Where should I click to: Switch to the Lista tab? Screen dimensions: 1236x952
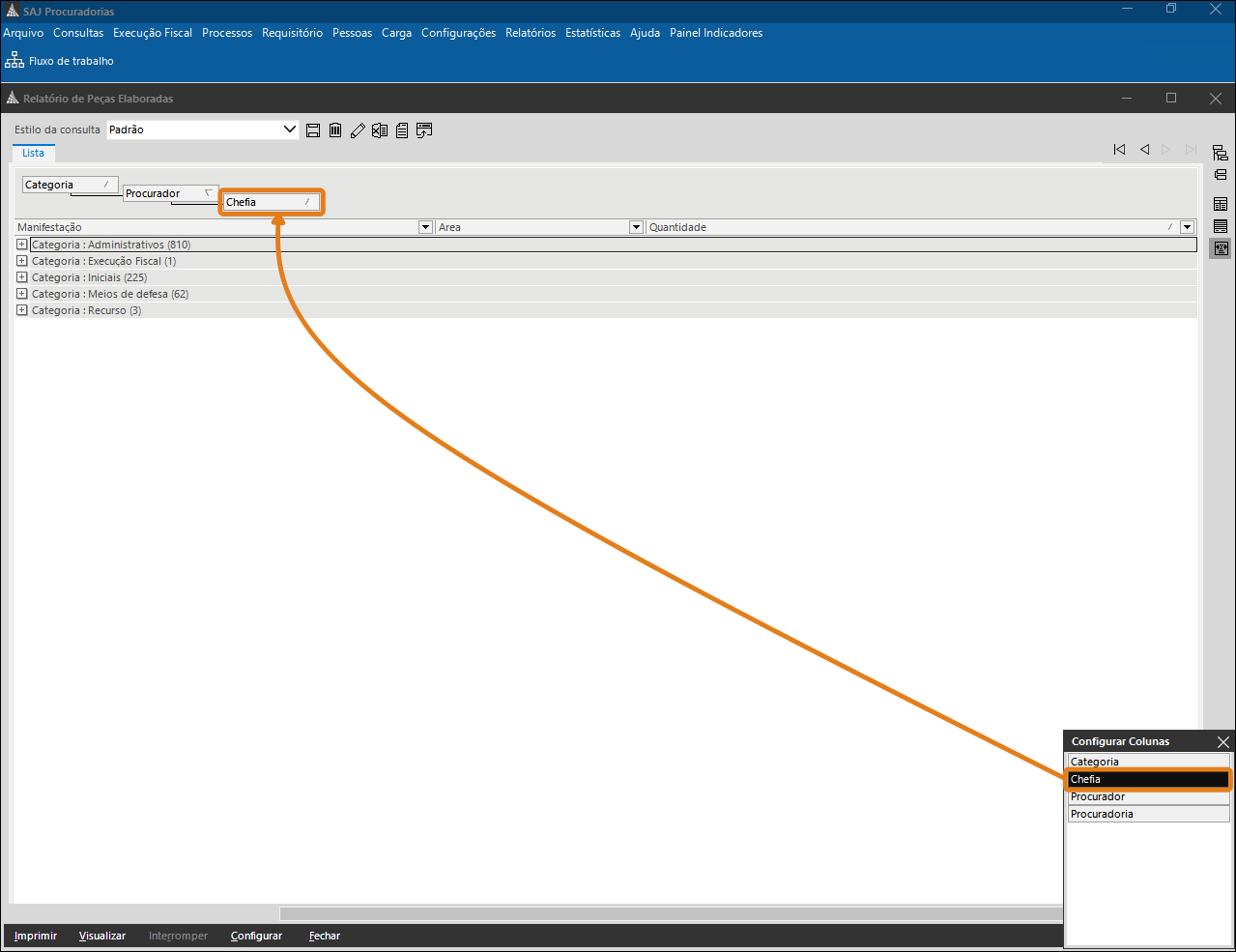pos(34,153)
